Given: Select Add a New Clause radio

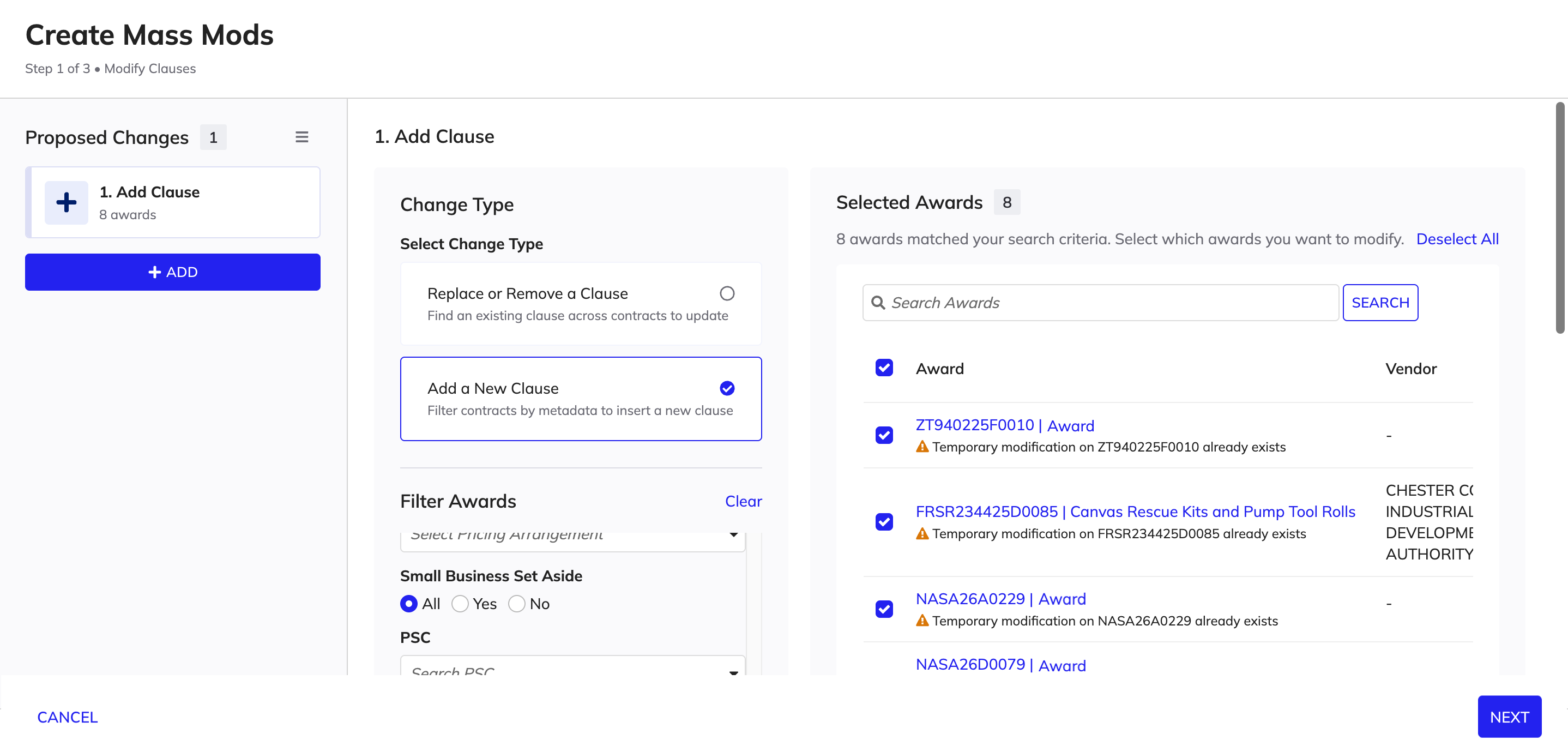Looking at the screenshot, I should click(x=727, y=388).
